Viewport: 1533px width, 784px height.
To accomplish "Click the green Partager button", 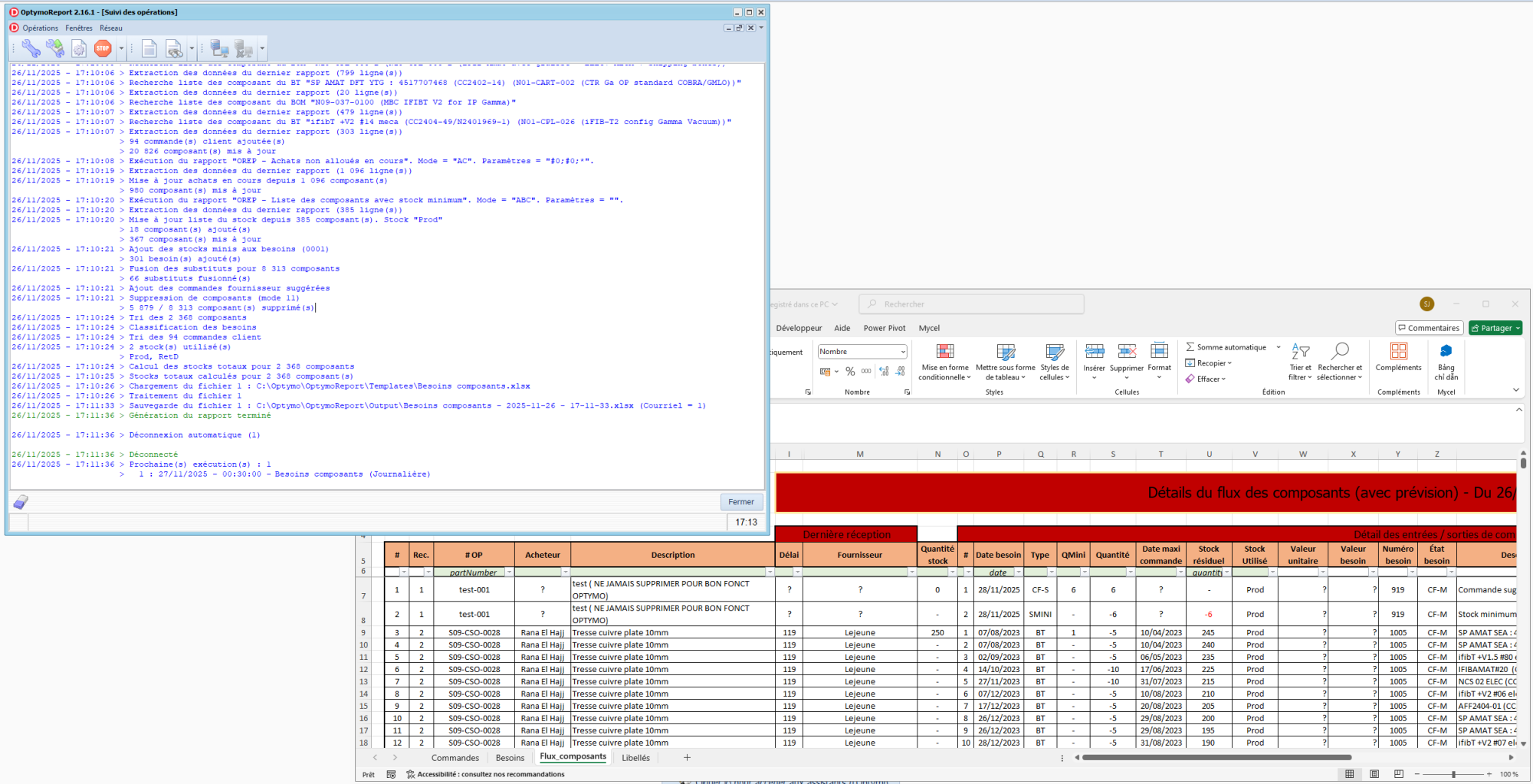I will pyautogui.click(x=1495, y=328).
